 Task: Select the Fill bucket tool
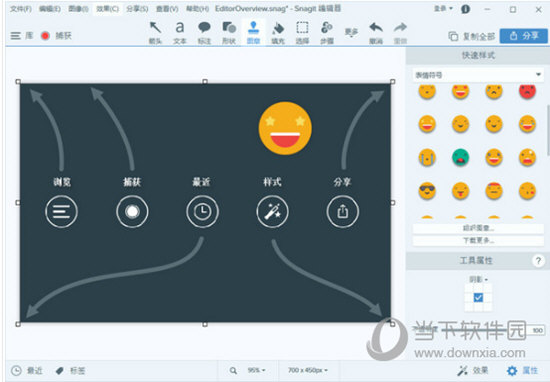[x=278, y=33]
